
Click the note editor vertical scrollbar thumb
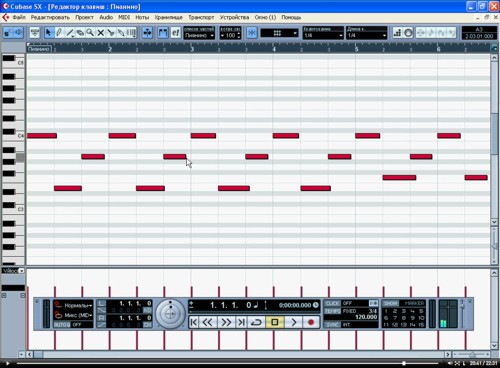pyautogui.click(x=494, y=134)
